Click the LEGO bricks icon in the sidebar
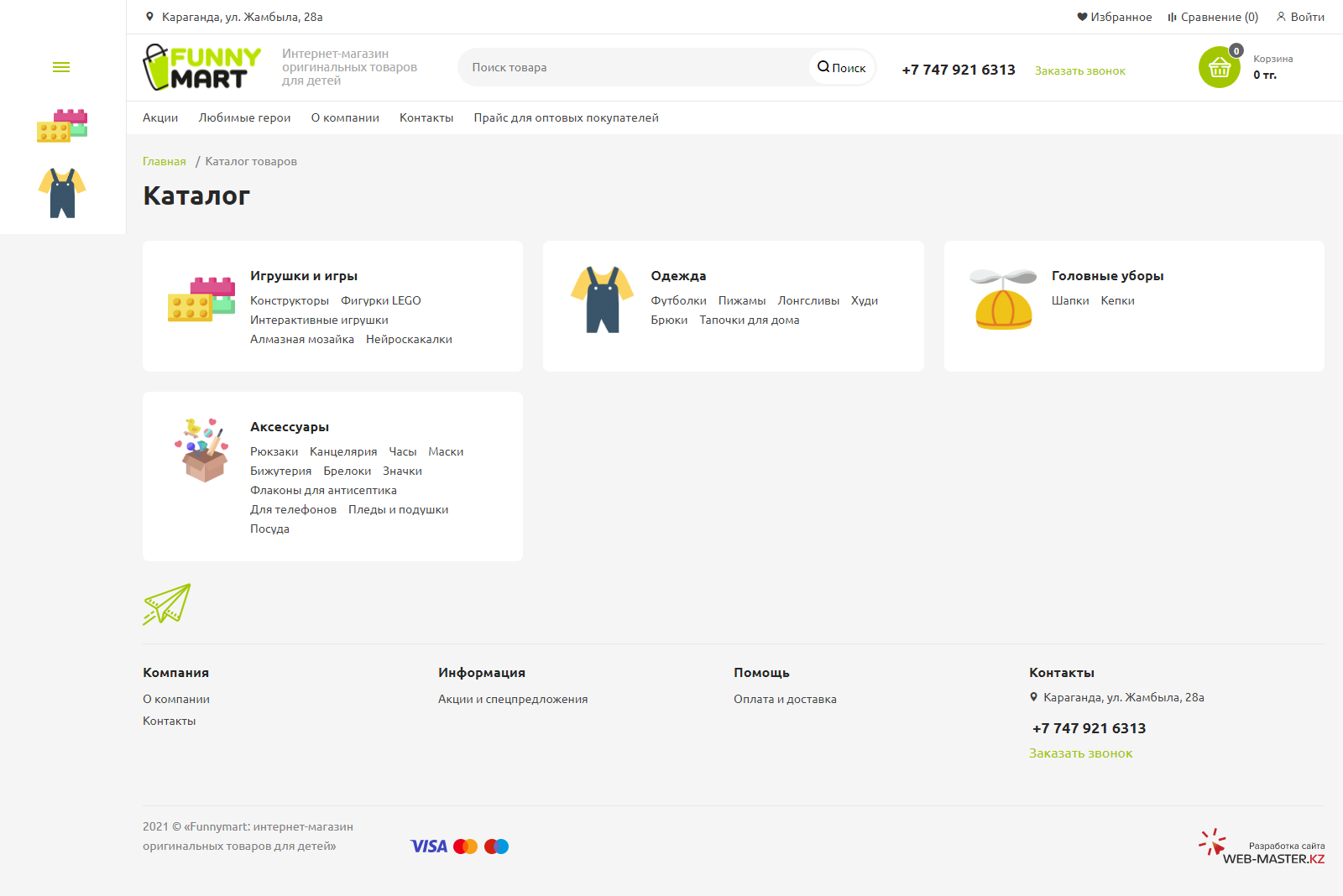The width and height of the screenshot is (1343, 896). click(x=62, y=126)
